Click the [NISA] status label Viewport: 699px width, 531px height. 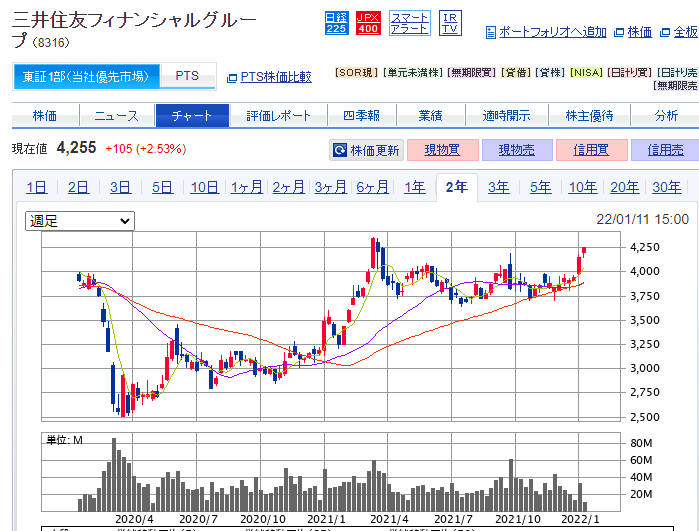(587, 73)
